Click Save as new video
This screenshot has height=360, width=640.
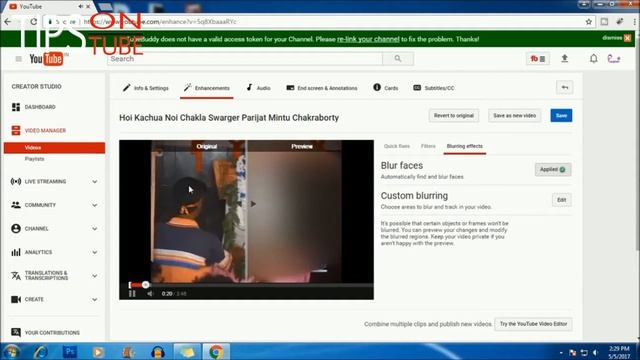514,116
